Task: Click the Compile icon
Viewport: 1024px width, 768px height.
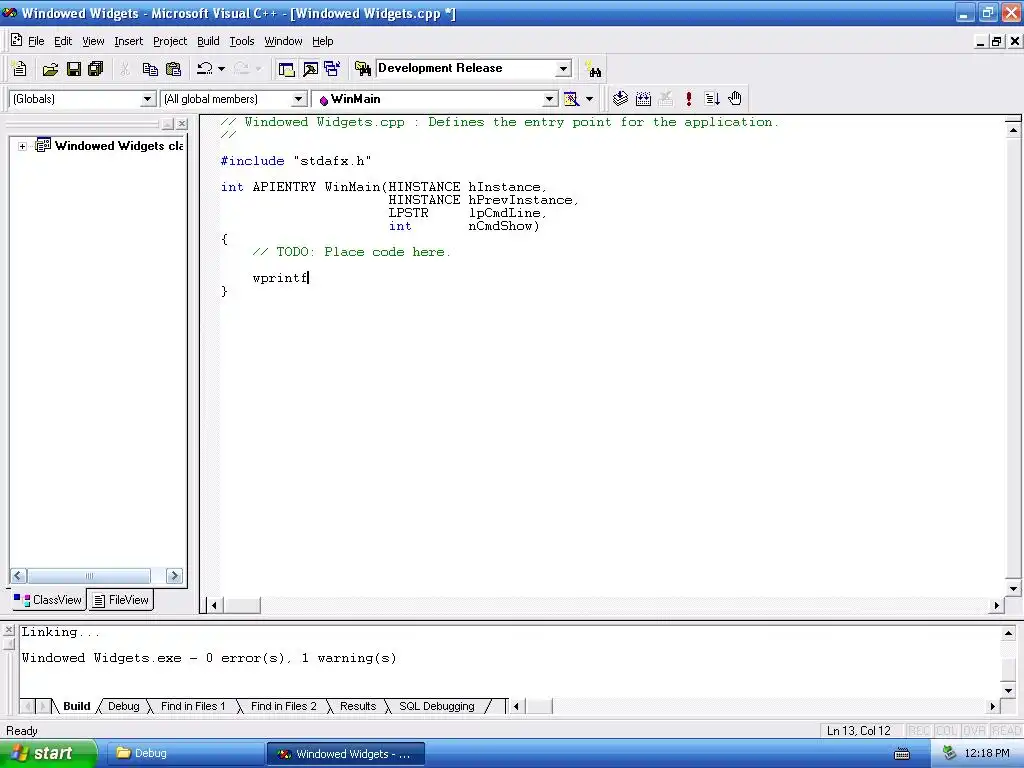Action: (x=620, y=99)
